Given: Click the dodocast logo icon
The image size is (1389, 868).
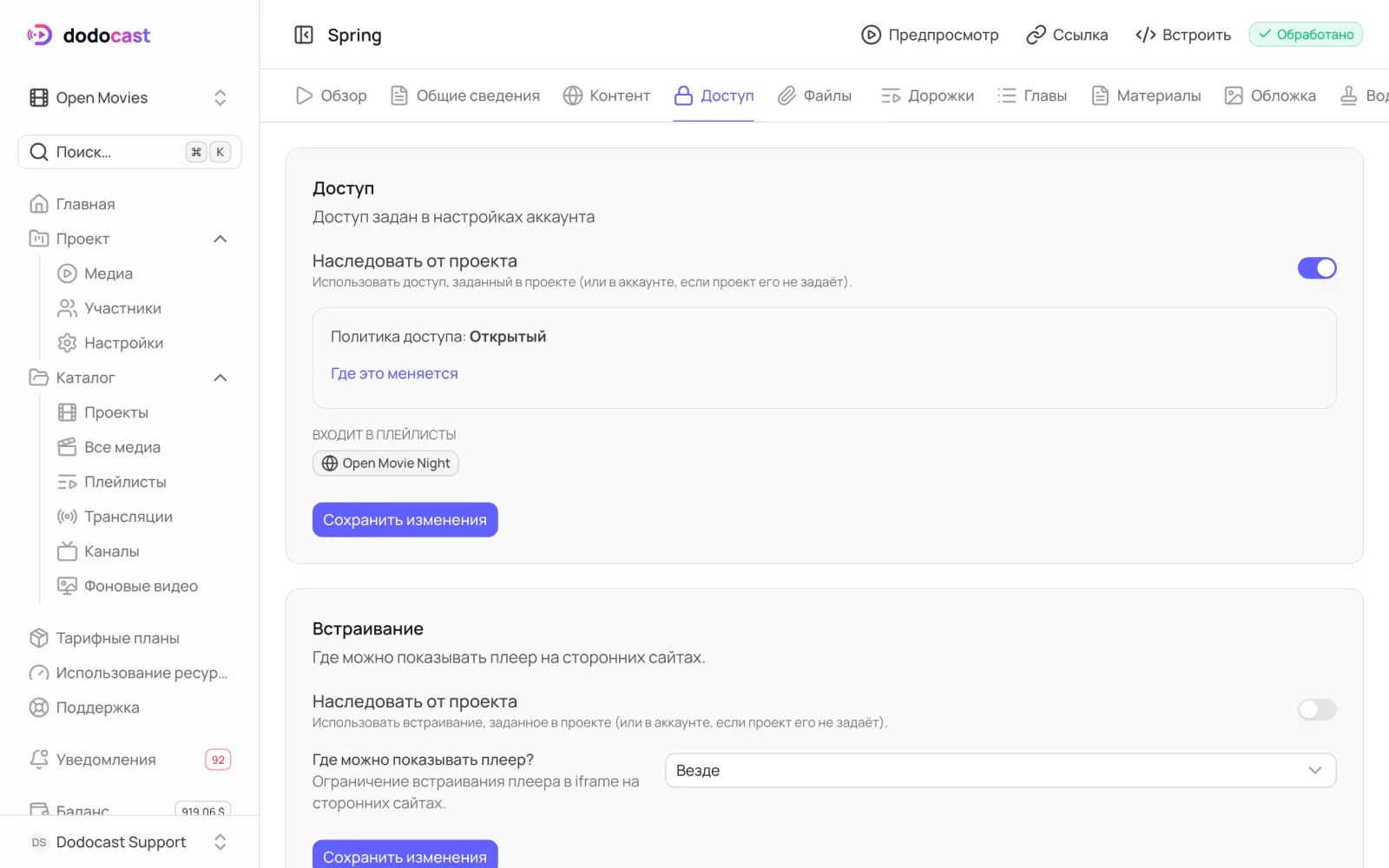Looking at the screenshot, I should tap(39, 35).
